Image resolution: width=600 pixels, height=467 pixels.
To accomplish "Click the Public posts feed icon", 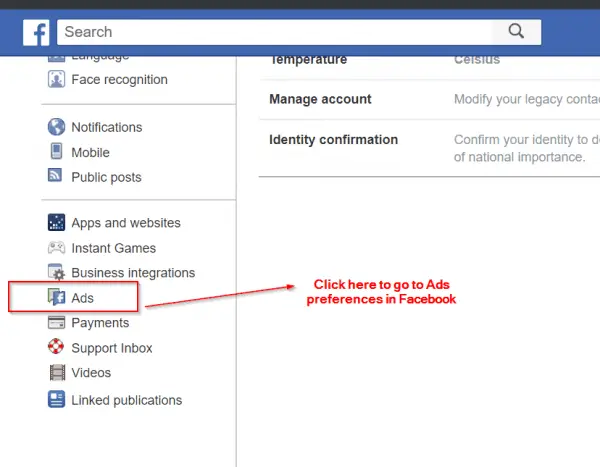I will pos(56,177).
